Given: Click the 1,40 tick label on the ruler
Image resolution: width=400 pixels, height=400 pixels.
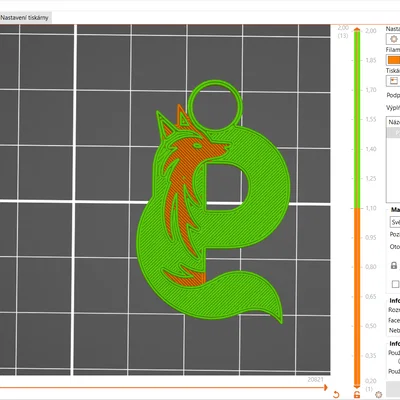Looking at the screenshot, I should [371, 149].
